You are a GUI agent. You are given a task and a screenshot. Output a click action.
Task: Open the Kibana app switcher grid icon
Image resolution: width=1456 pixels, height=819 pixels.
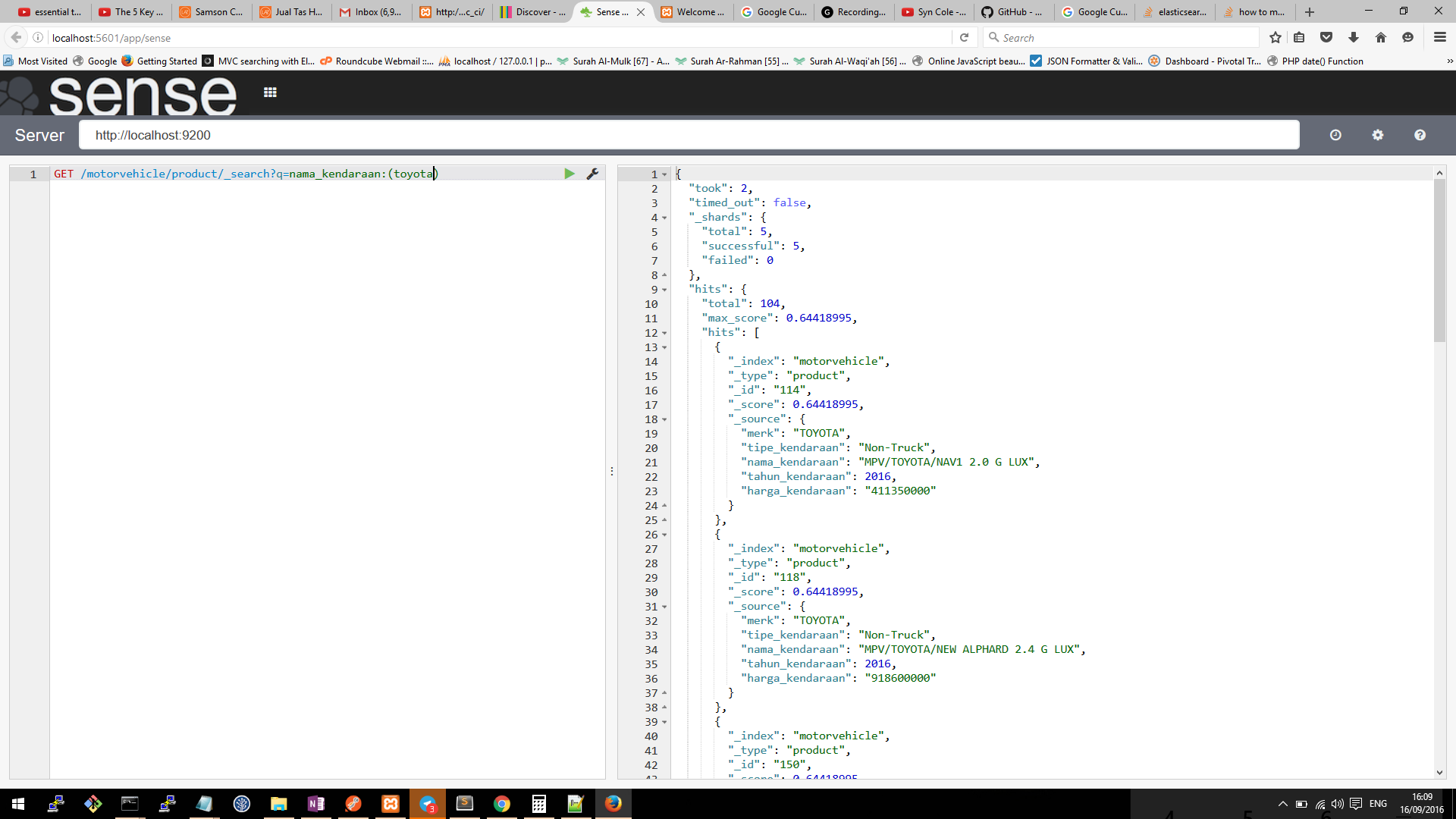[270, 93]
